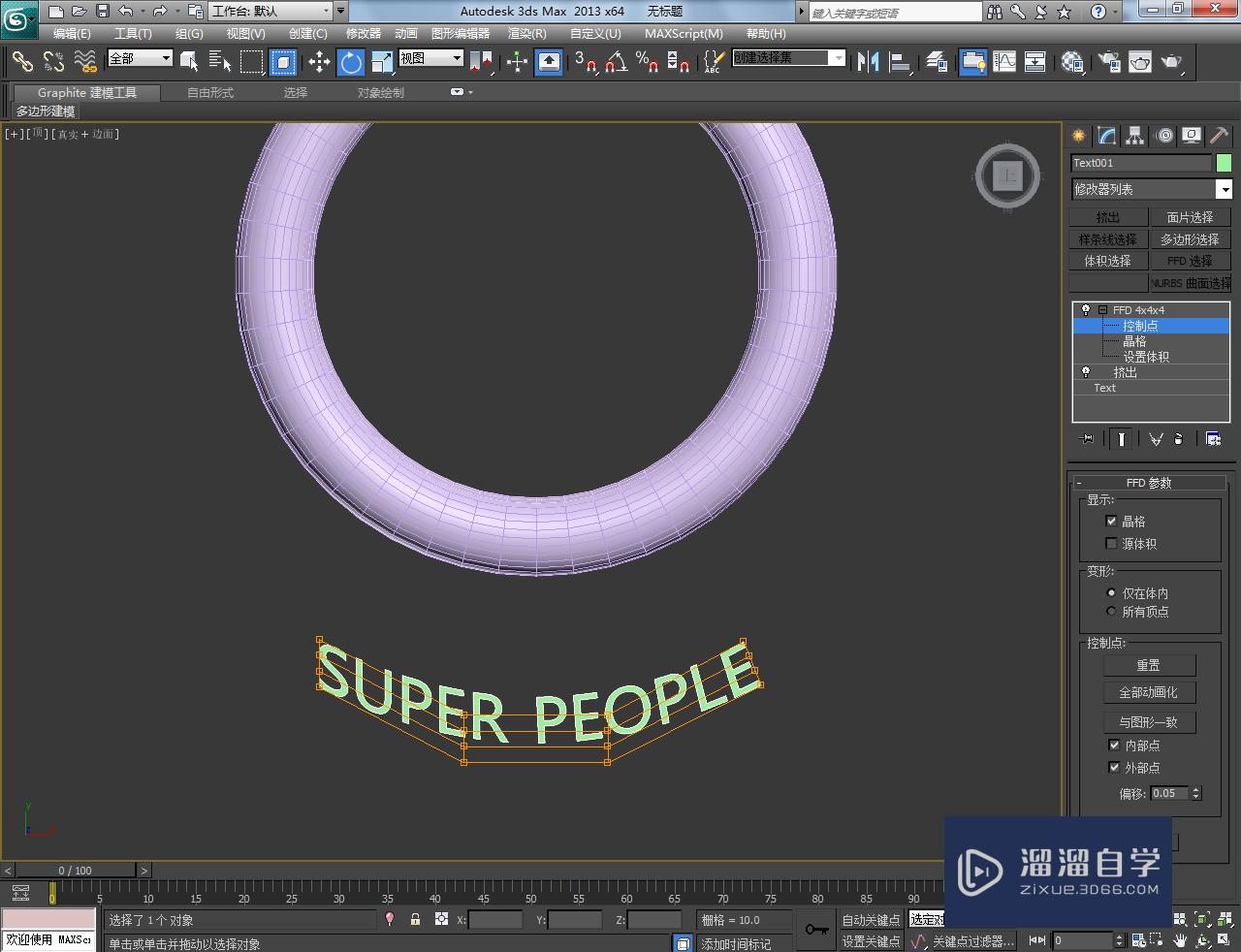Image resolution: width=1241 pixels, height=952 pixels.
Task: Select the 仅在体内 radio button
Action: pyautogui.click(x=1111, y=592)
